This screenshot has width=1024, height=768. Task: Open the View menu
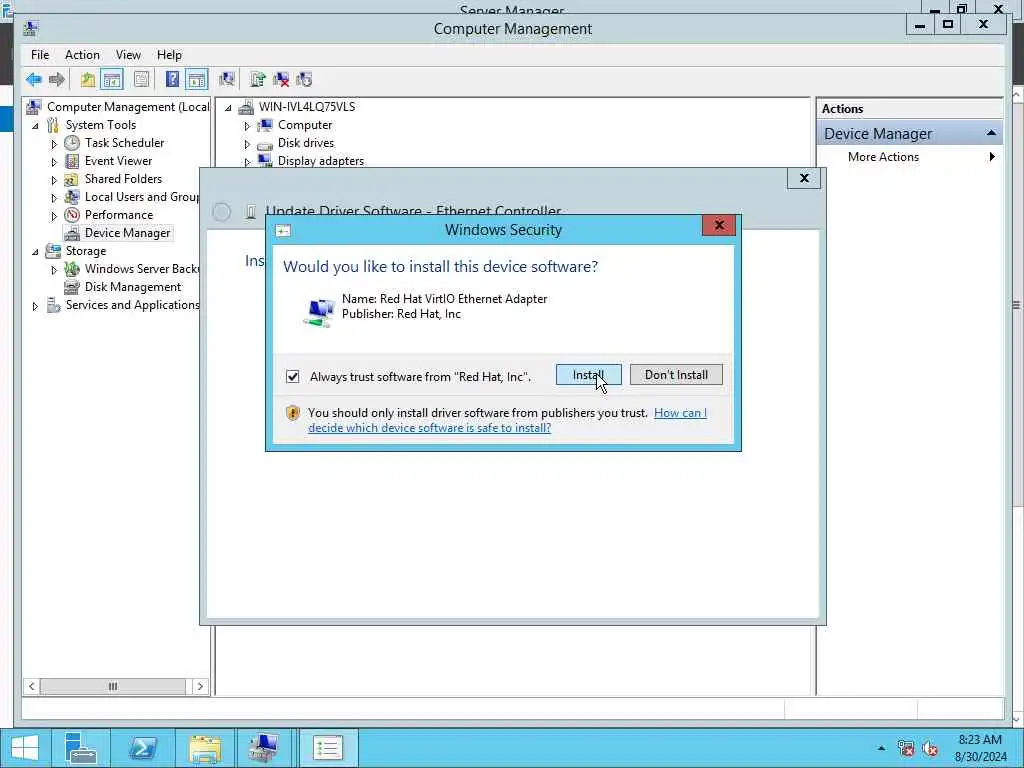128,55
